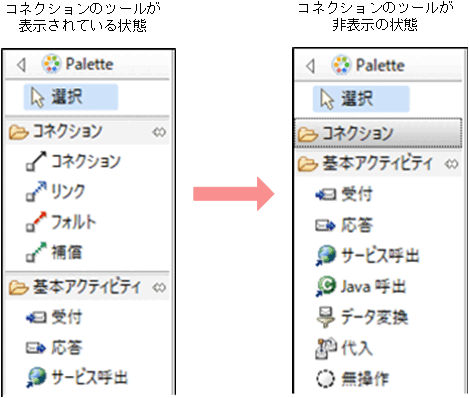Collapse 基本アクティビティ drawer in right palette
Image resolution: width=469 pixels, height=398 pixels.
(377, 164)
